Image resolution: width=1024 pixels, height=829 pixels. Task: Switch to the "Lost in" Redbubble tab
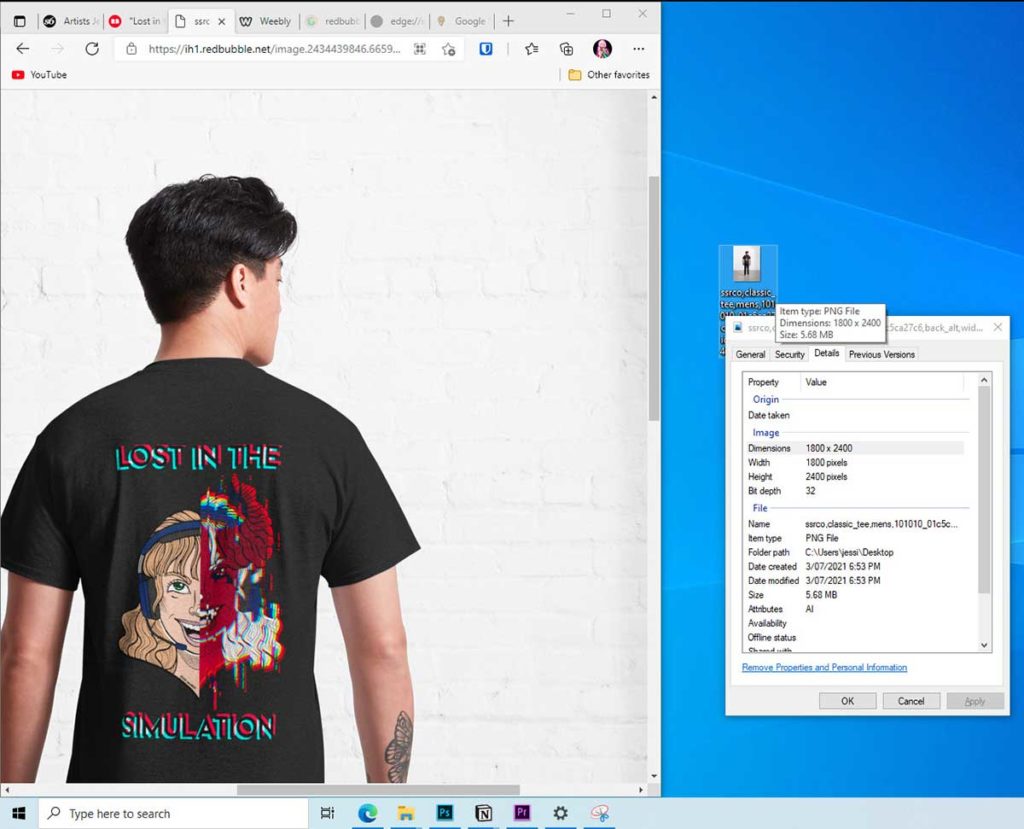click(135, 21)
